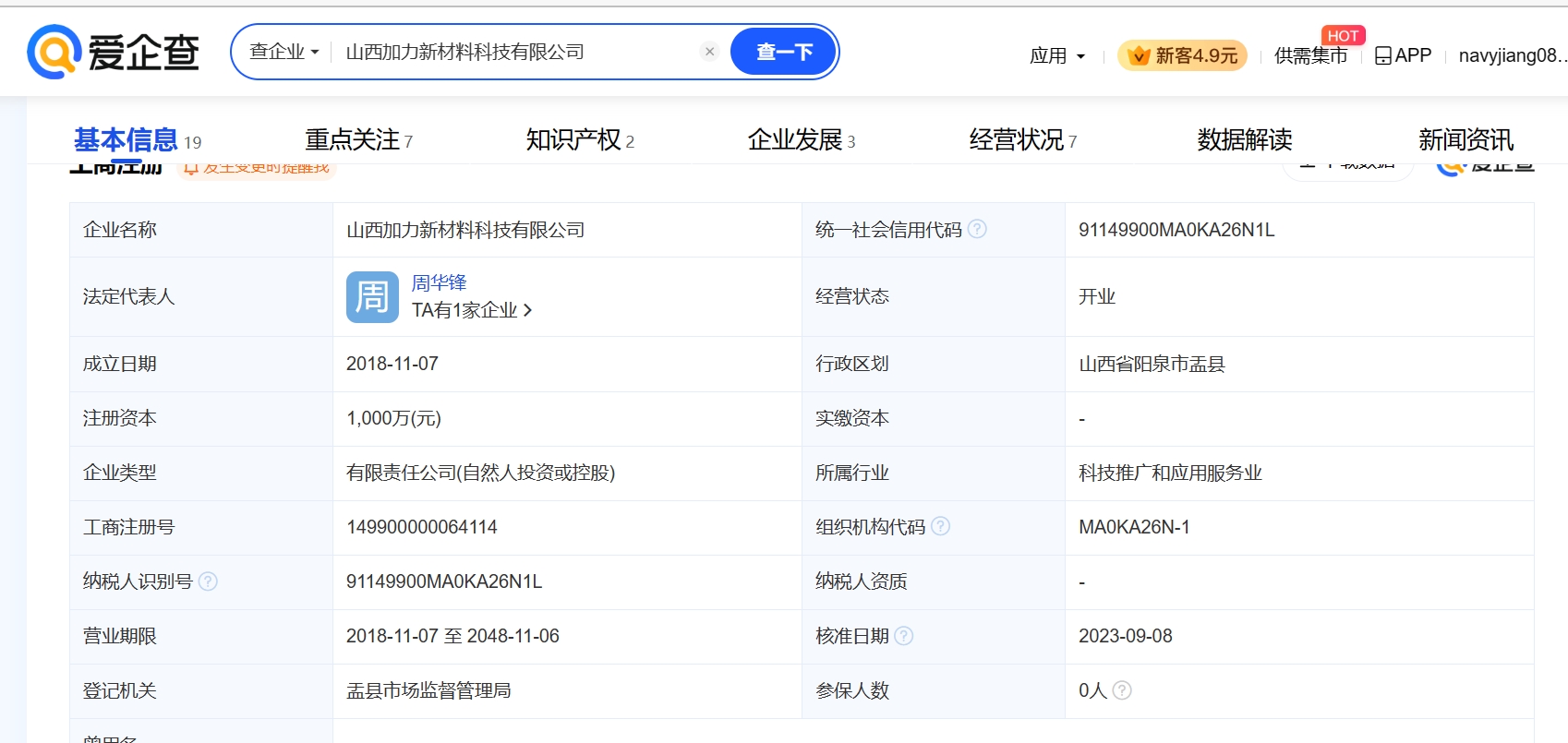Click the 查一下 search button
Viewport: 1568px width, 743px height.
784,52
